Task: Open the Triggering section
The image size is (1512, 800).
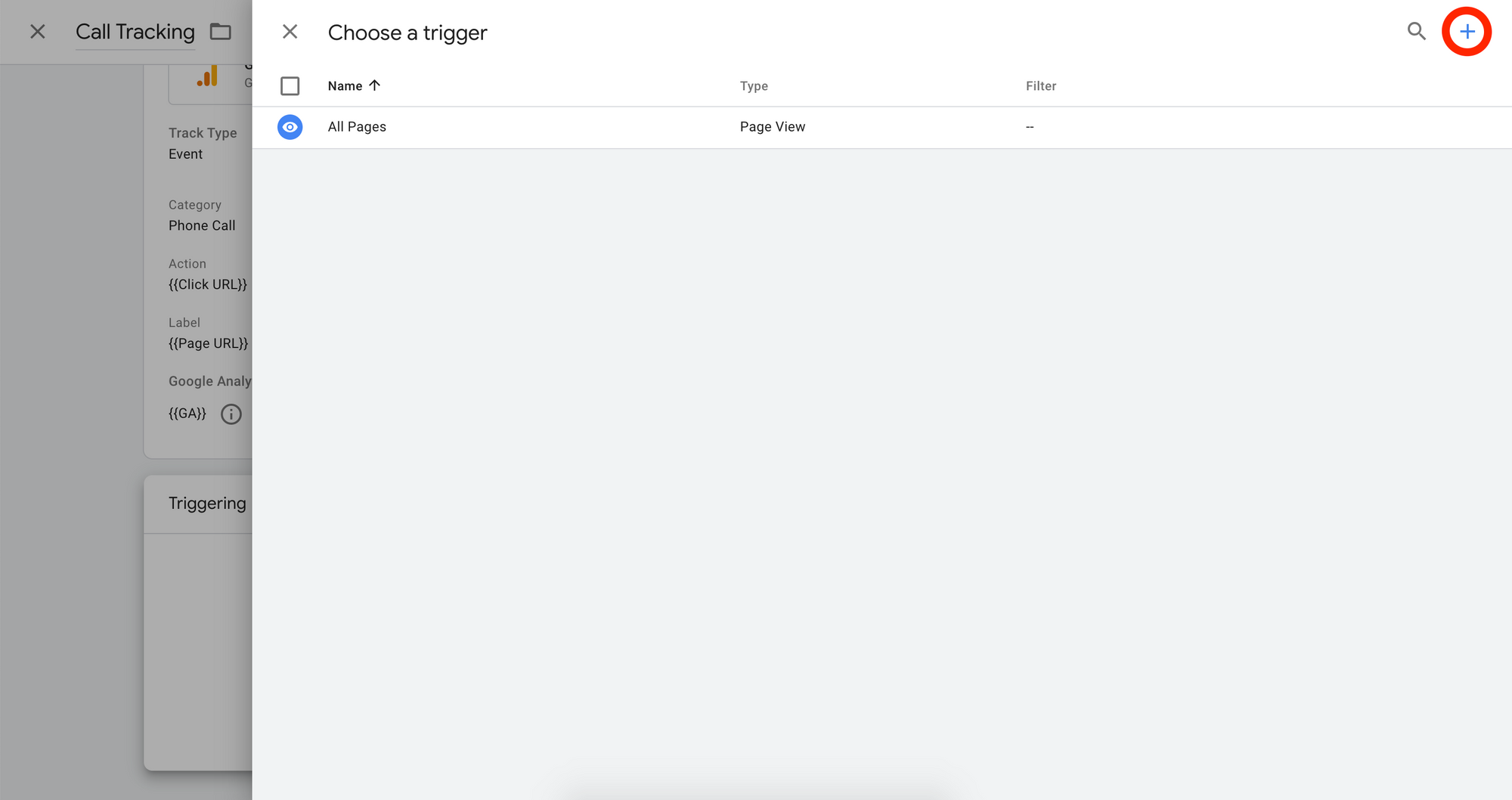Action: click(x=207, y=504)
